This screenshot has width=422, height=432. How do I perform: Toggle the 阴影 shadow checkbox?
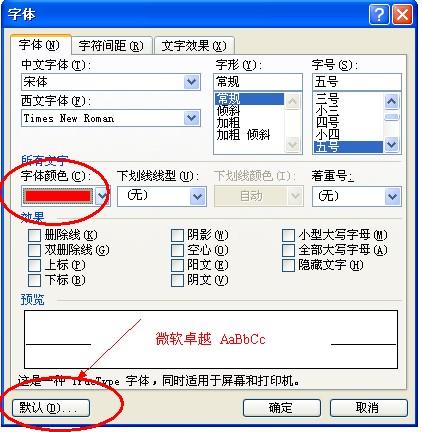(177, 235)
